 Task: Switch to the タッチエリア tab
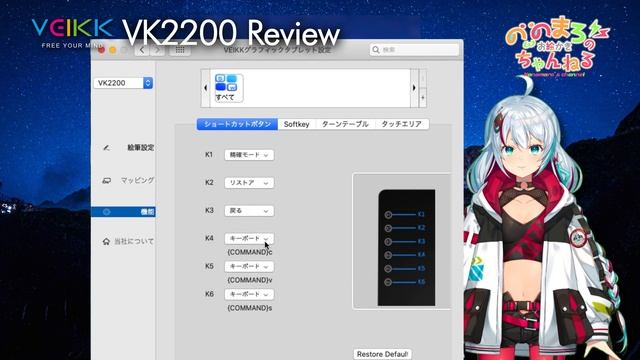click(402, 124)
